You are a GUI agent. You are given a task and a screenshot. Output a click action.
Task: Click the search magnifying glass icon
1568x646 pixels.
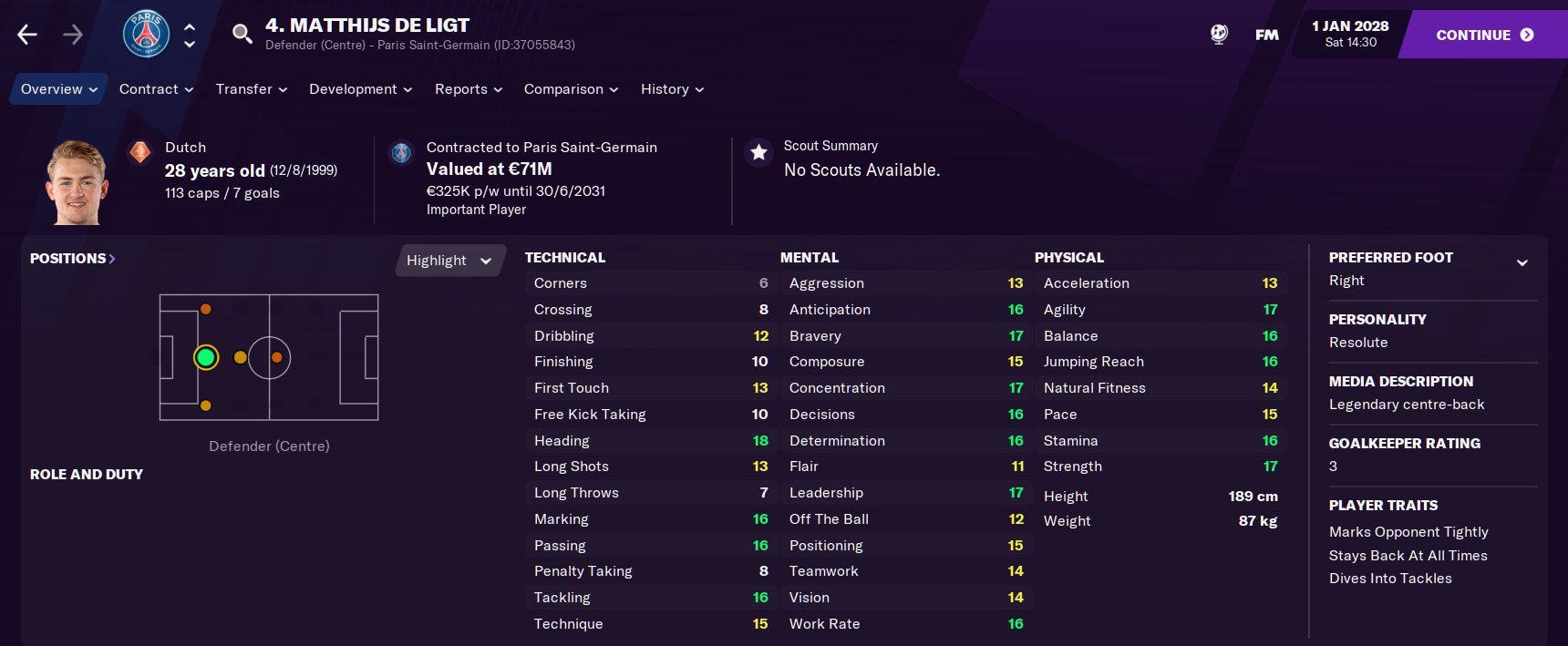(x=242, y=35)
